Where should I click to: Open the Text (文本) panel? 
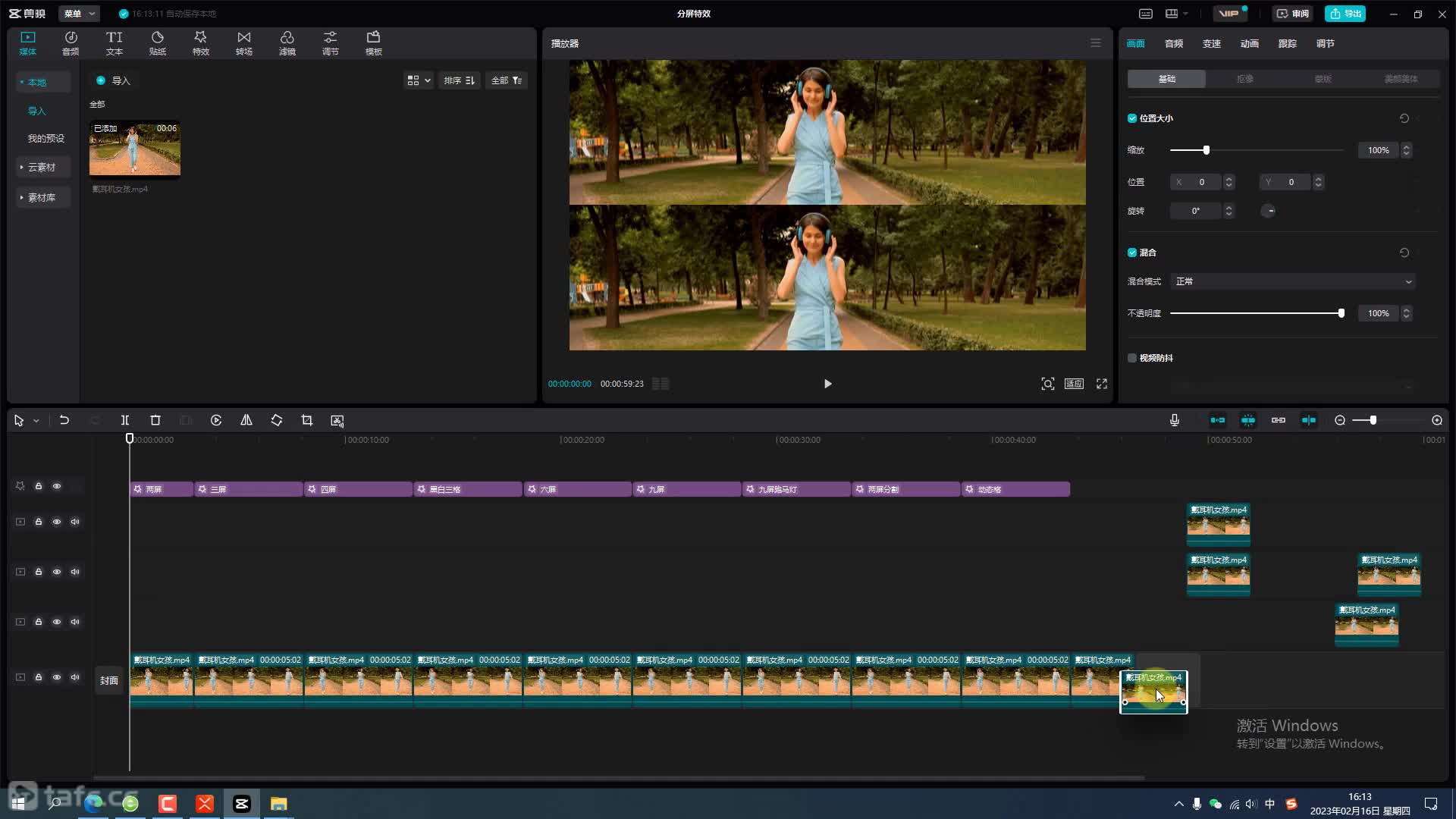click(x=114, y=43)
